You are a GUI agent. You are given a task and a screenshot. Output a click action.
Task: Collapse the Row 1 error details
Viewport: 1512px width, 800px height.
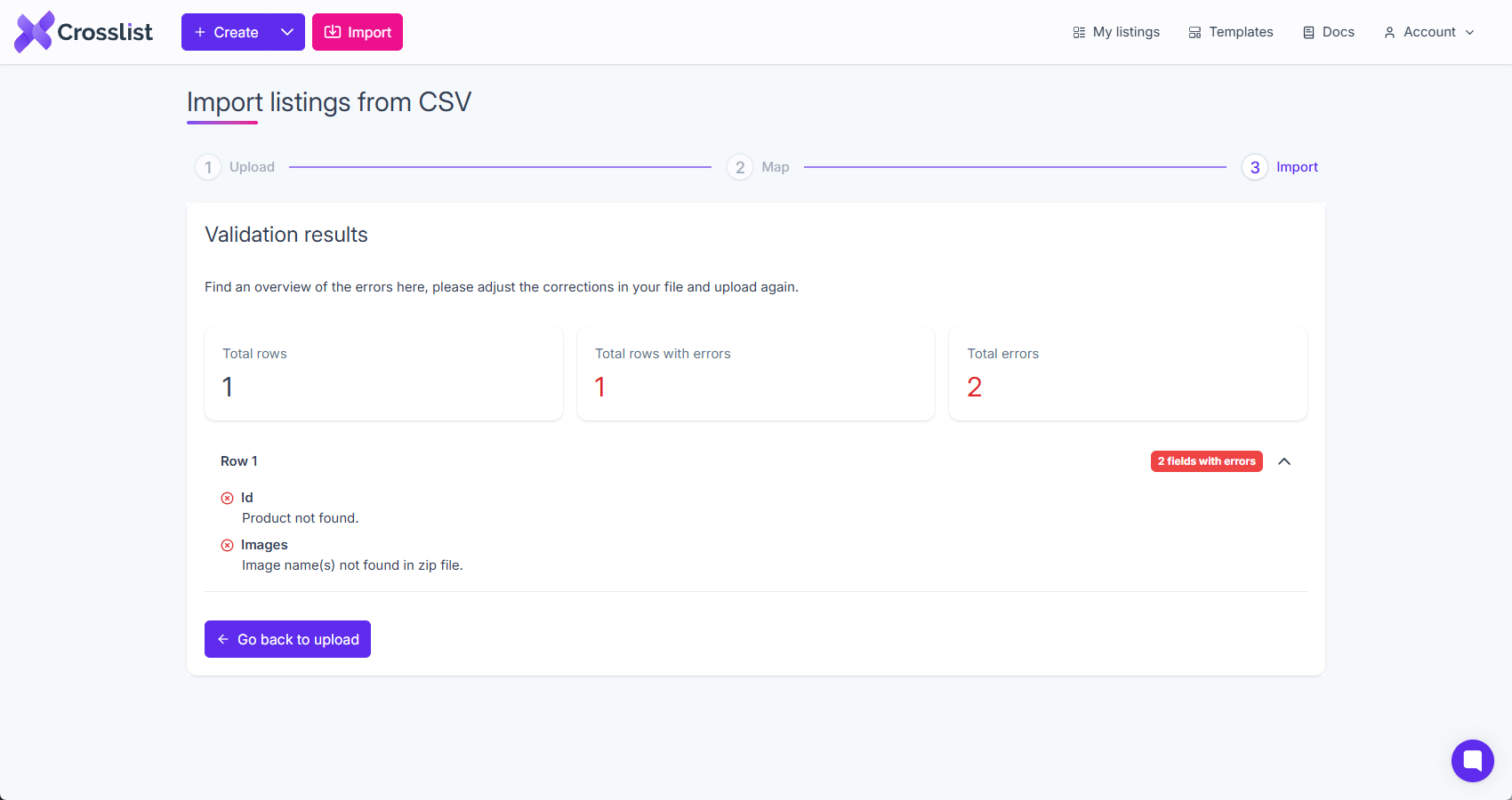click(1284, 461)
